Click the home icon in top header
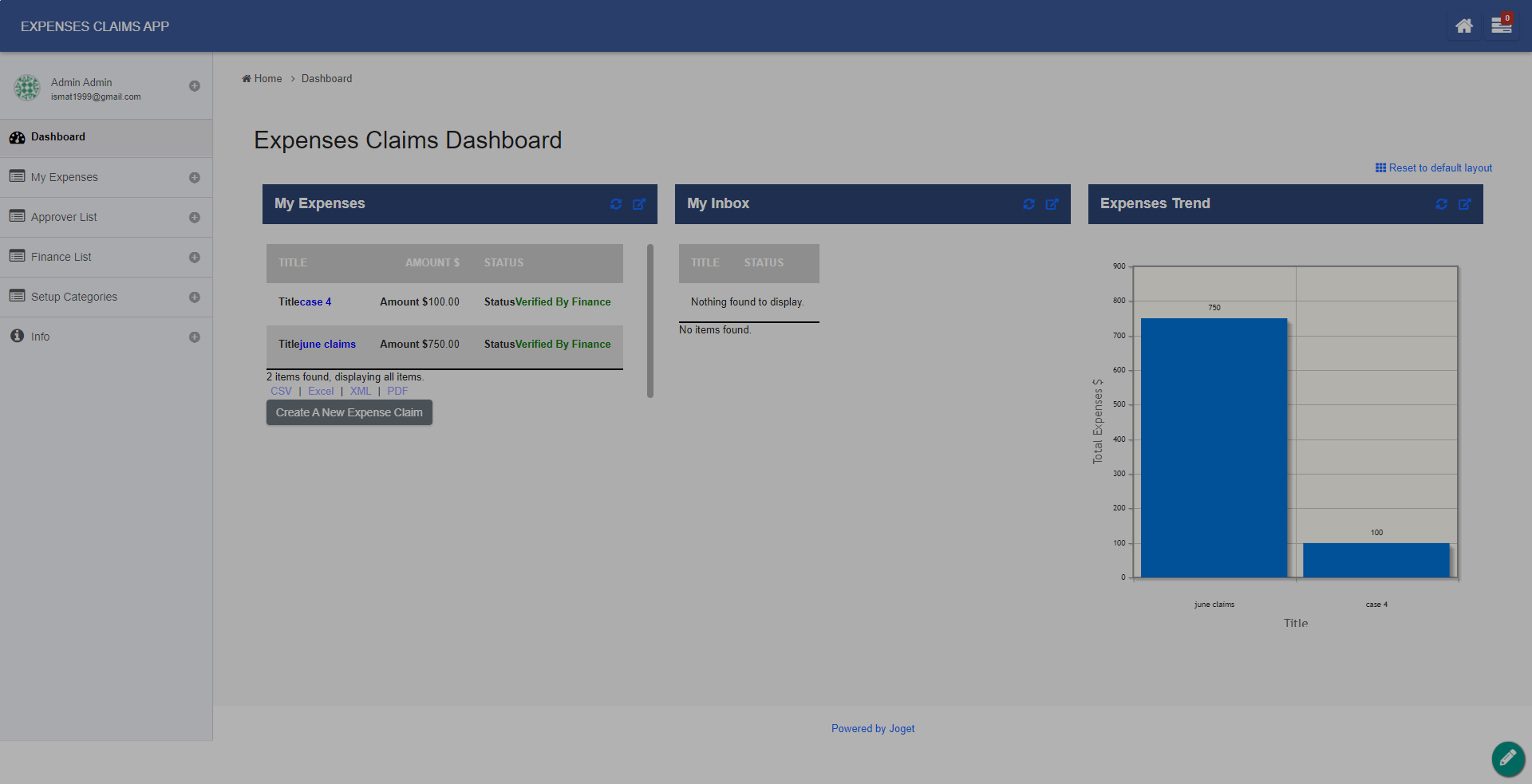 [1463, 26]
